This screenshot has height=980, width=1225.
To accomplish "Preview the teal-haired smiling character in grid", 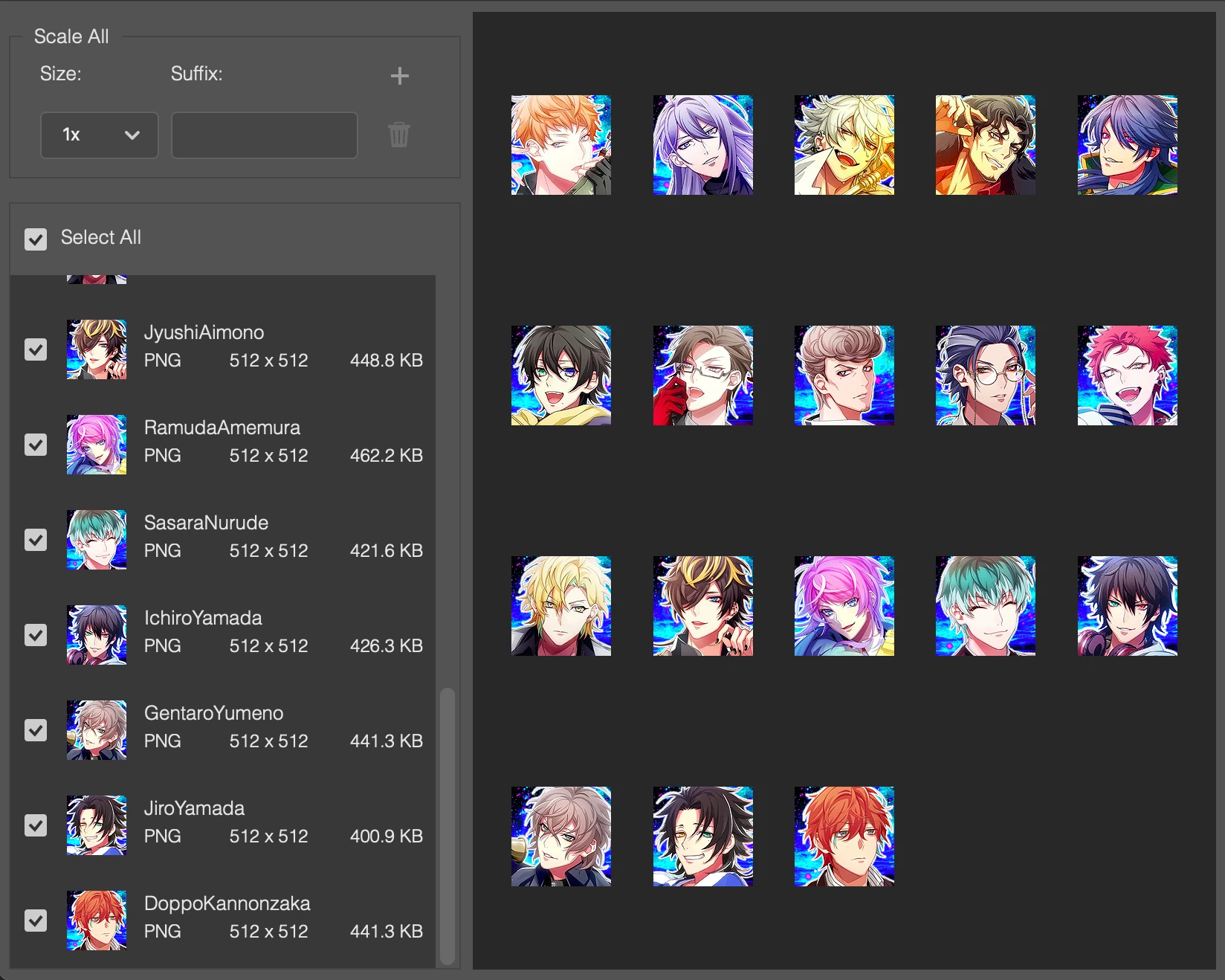I will pyautogui.click(x=986, y=606).
